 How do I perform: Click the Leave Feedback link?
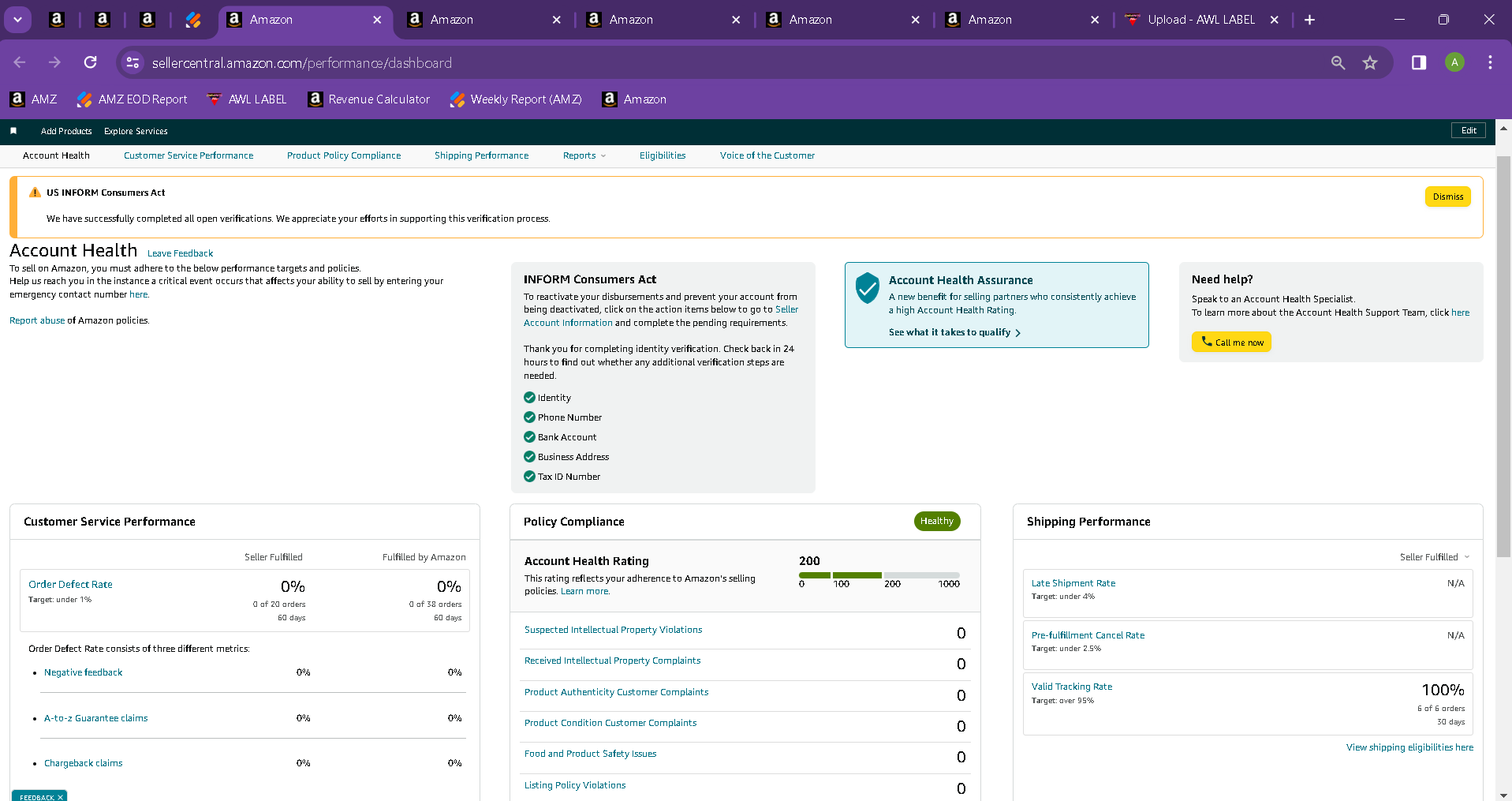click(180, 253)
